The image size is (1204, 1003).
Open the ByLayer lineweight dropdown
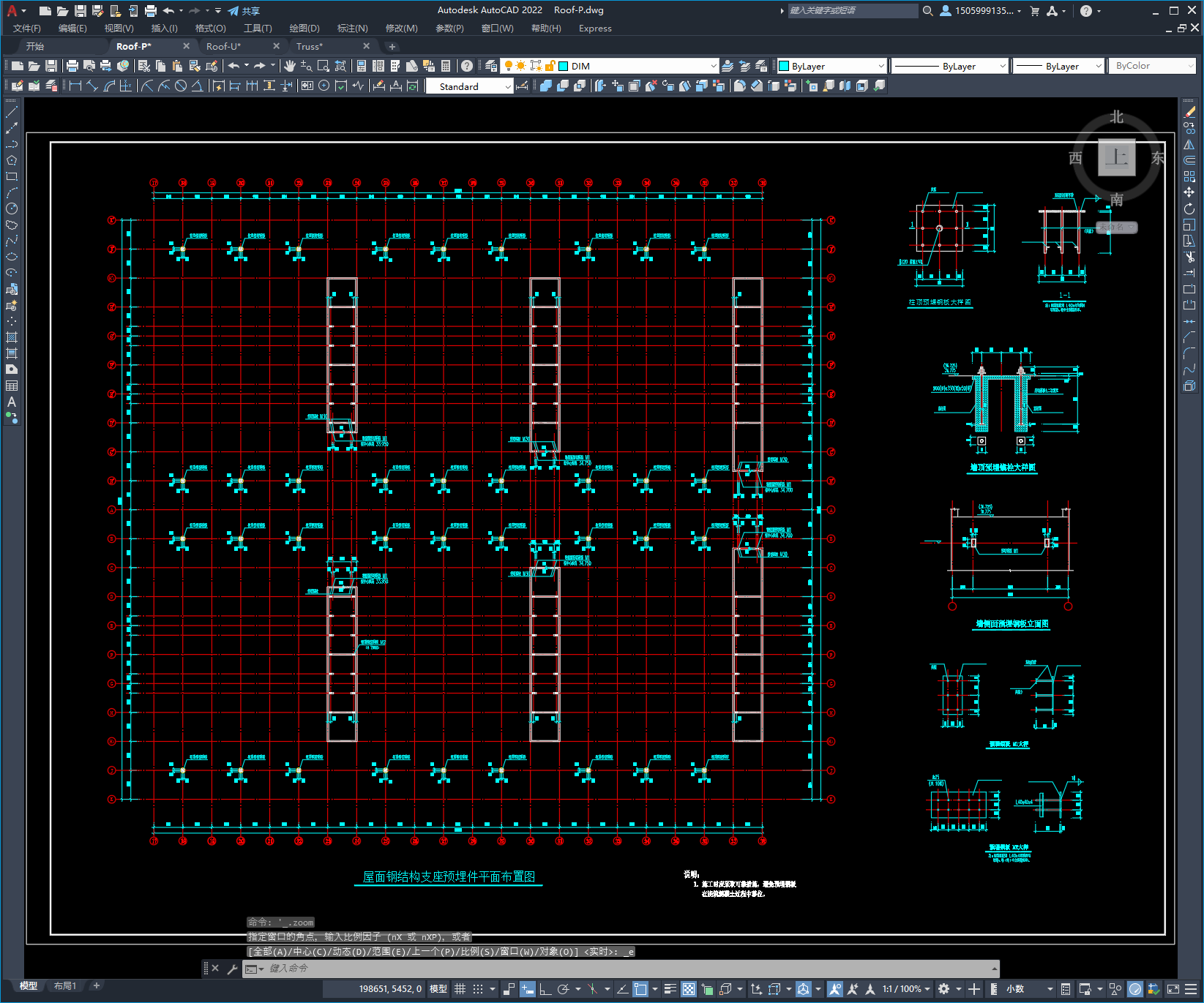click(1058, 66)
